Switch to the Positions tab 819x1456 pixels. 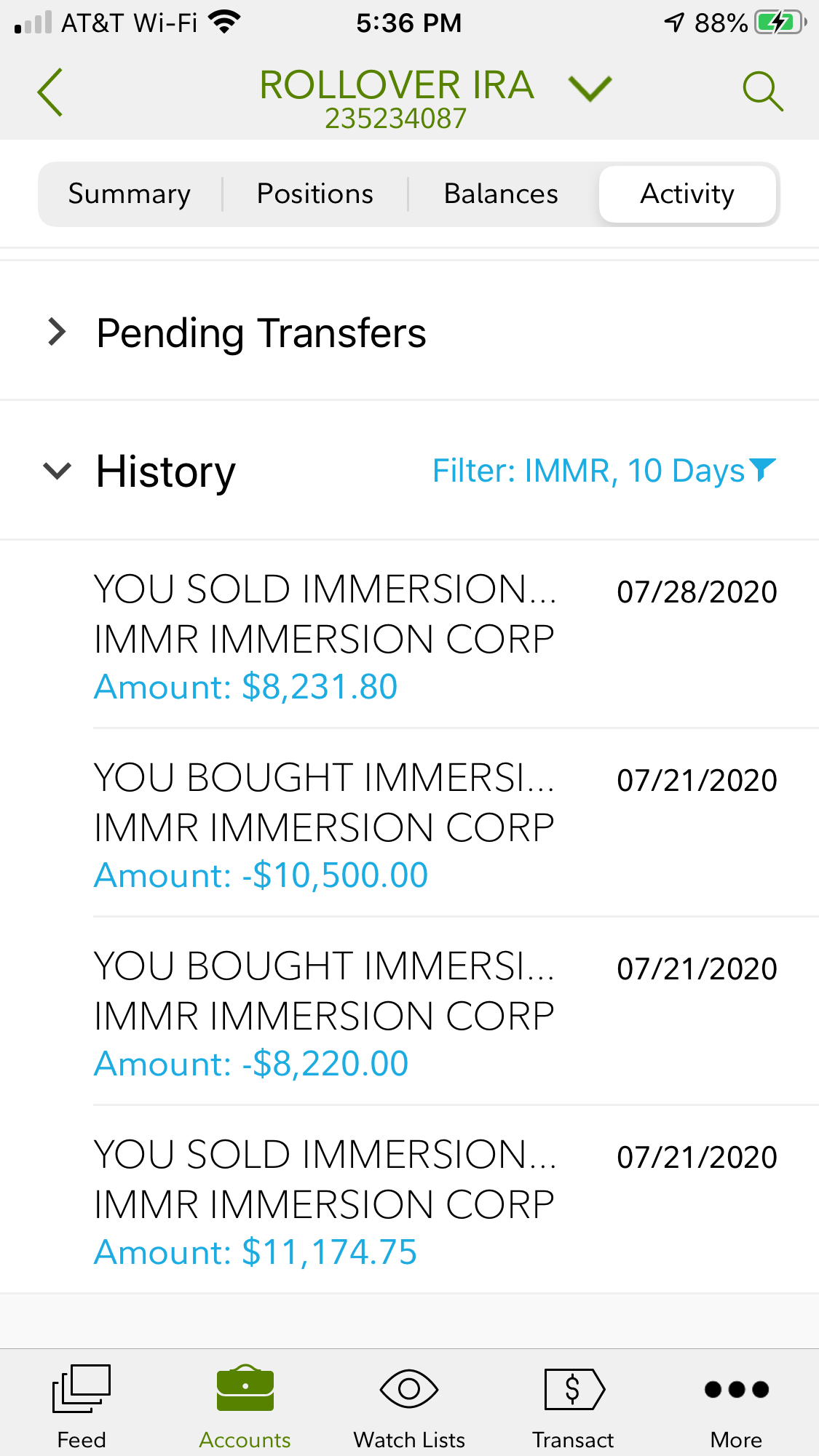[x=315, y=194]
